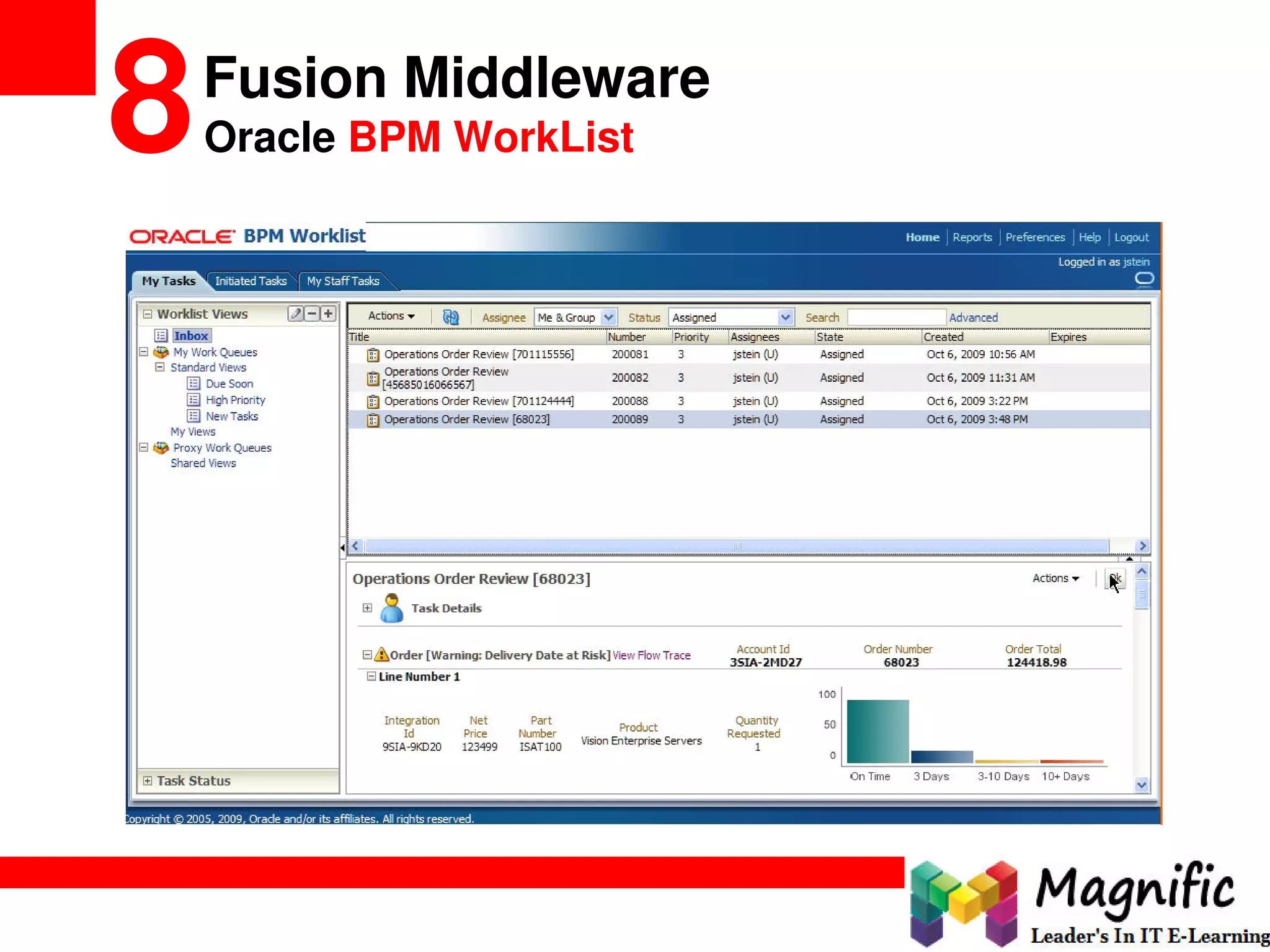Click the Logout link
1270x952 pixels.
(1131, 237)
